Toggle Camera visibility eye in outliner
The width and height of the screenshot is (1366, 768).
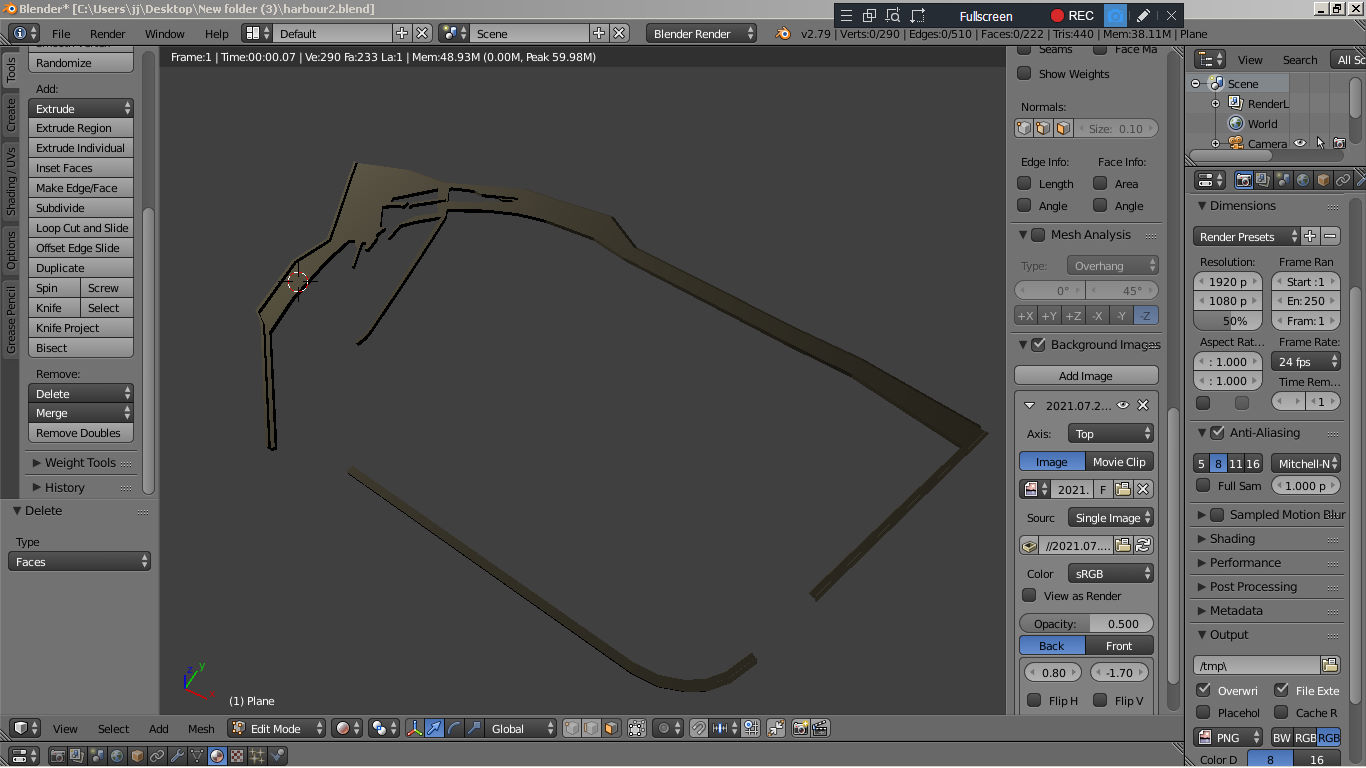click(1300, 143)
